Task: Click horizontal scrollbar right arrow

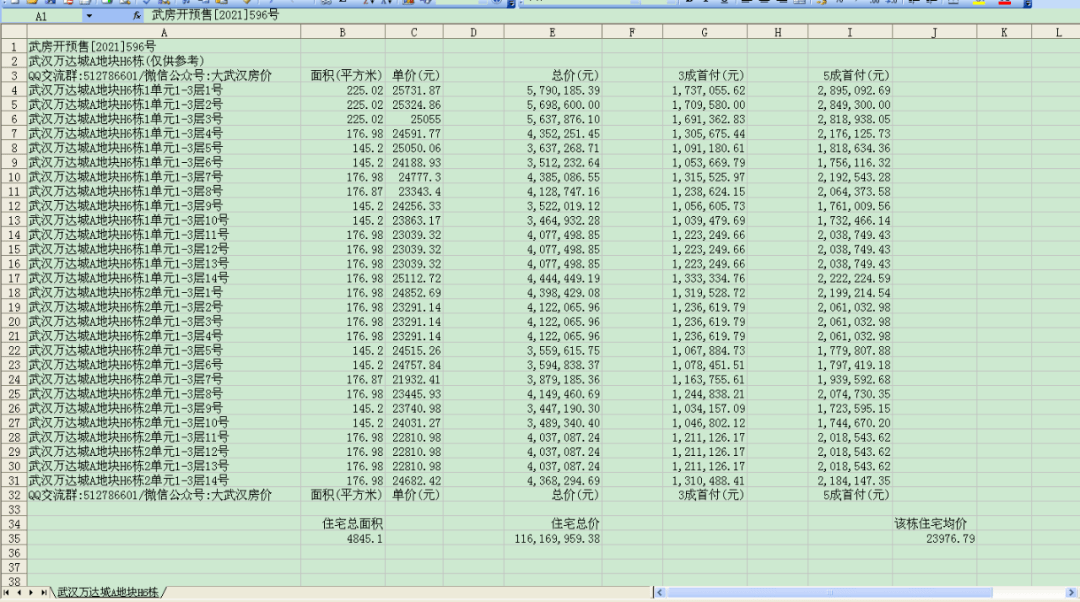Action: [1071, 592]
